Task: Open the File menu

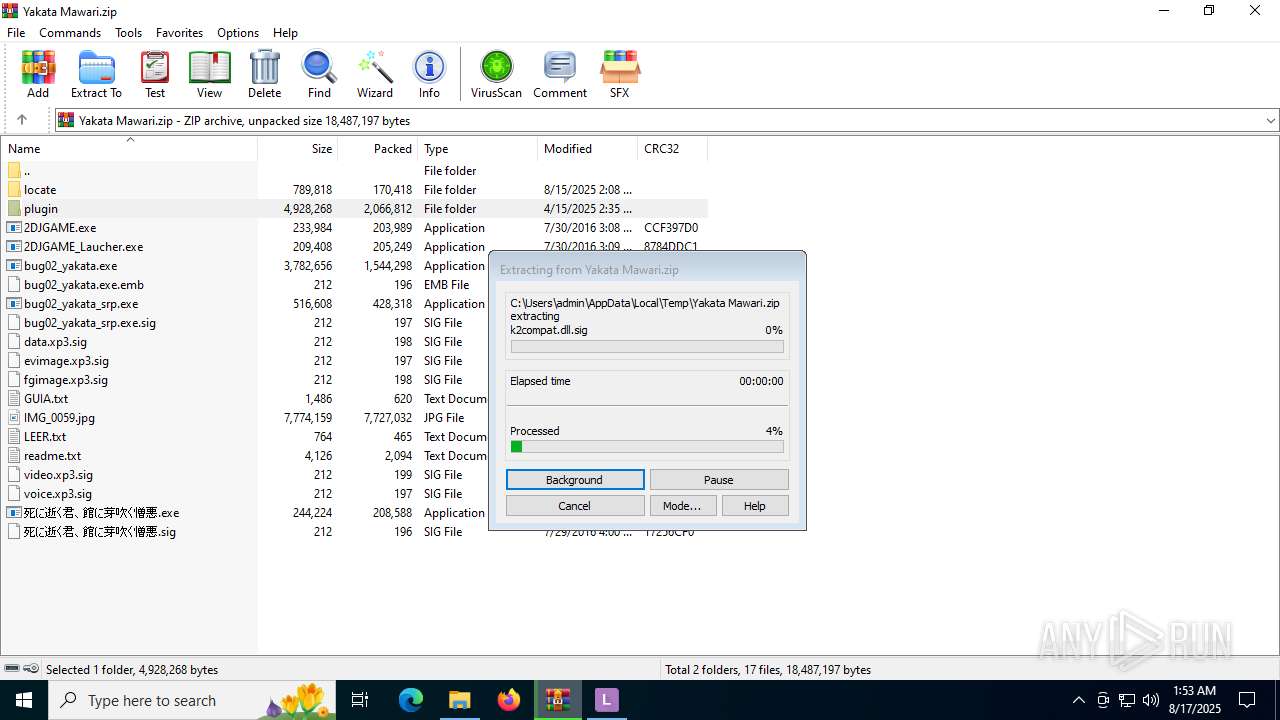Action: click(16, 32)
